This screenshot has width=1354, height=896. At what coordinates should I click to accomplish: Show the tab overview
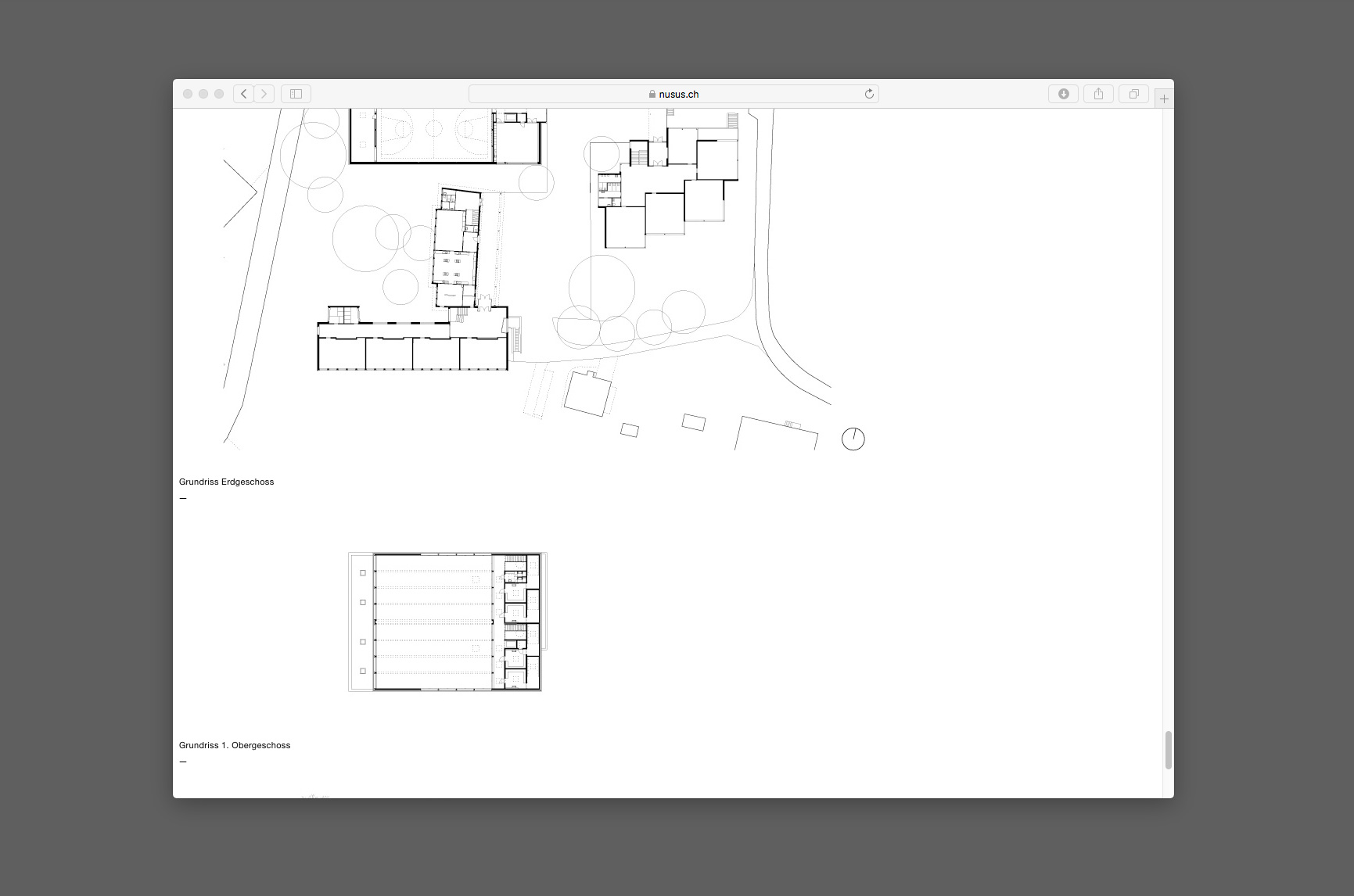(x=1133, y=94)
